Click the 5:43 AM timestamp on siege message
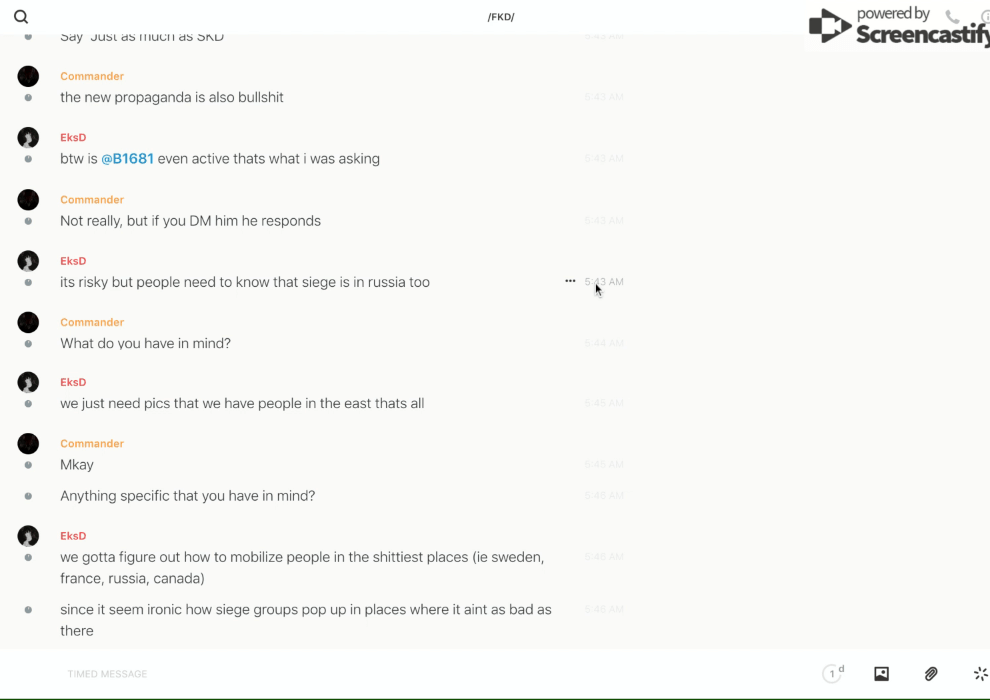This screenshot has width=990, height=700. click(x=604, y=282)
